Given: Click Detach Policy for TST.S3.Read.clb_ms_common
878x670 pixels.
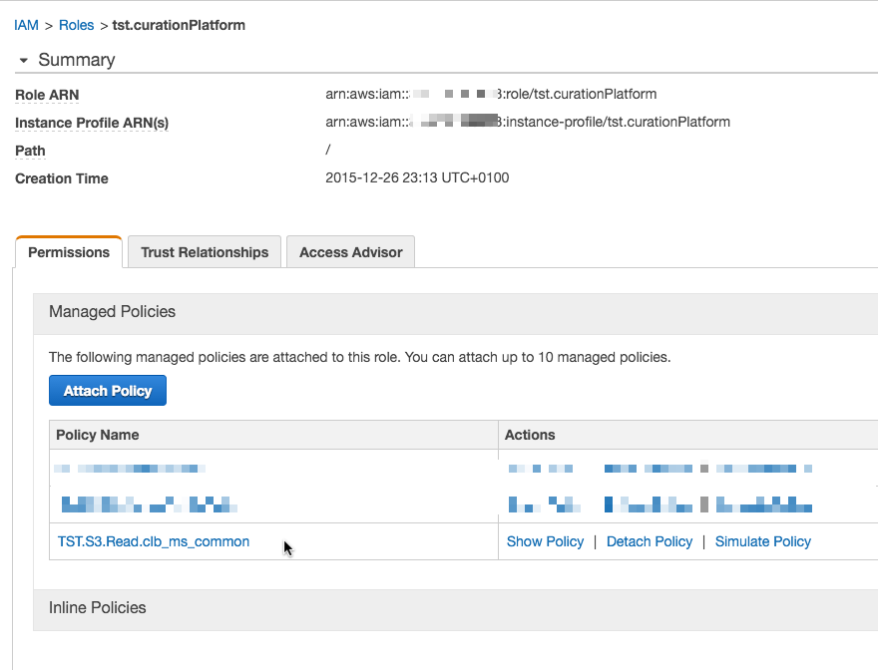Looking at the screenshot, I should pos(649,541).
